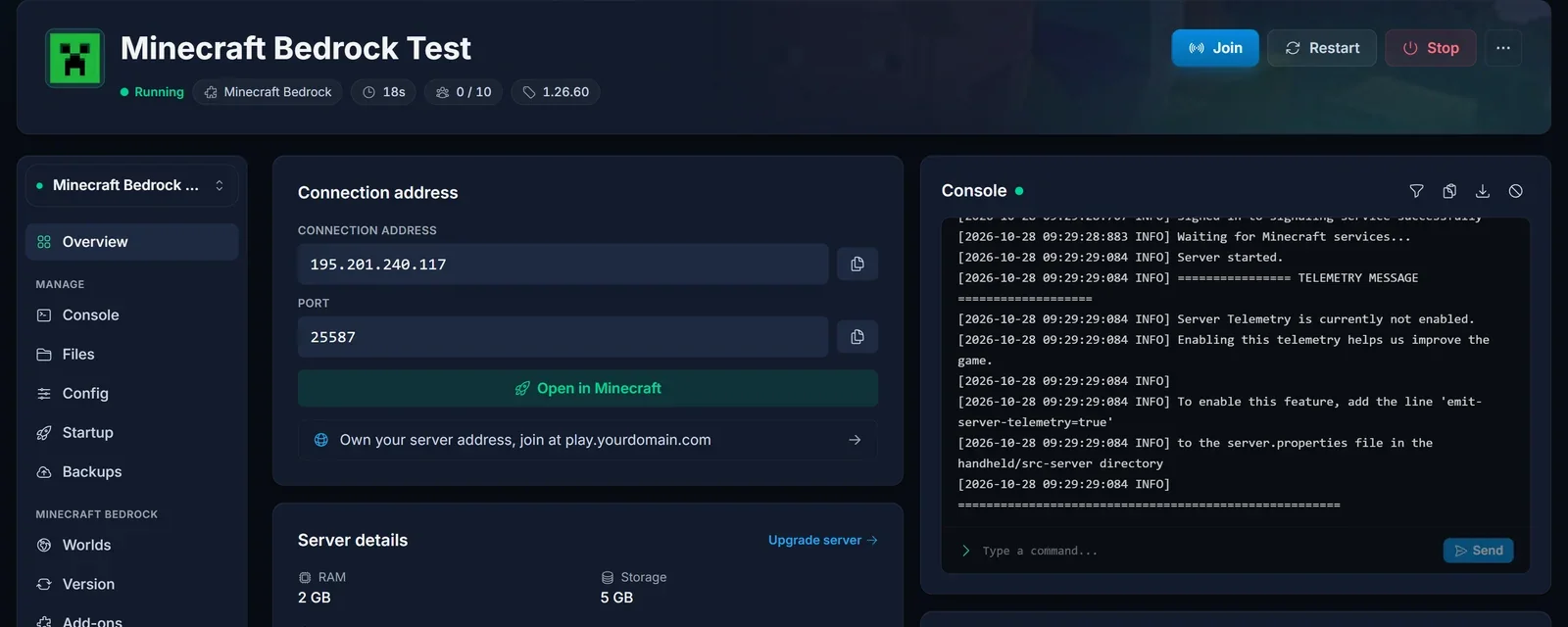Download the console log
The width and height of the screenshot is (1568, 627).
[1483, 191]
